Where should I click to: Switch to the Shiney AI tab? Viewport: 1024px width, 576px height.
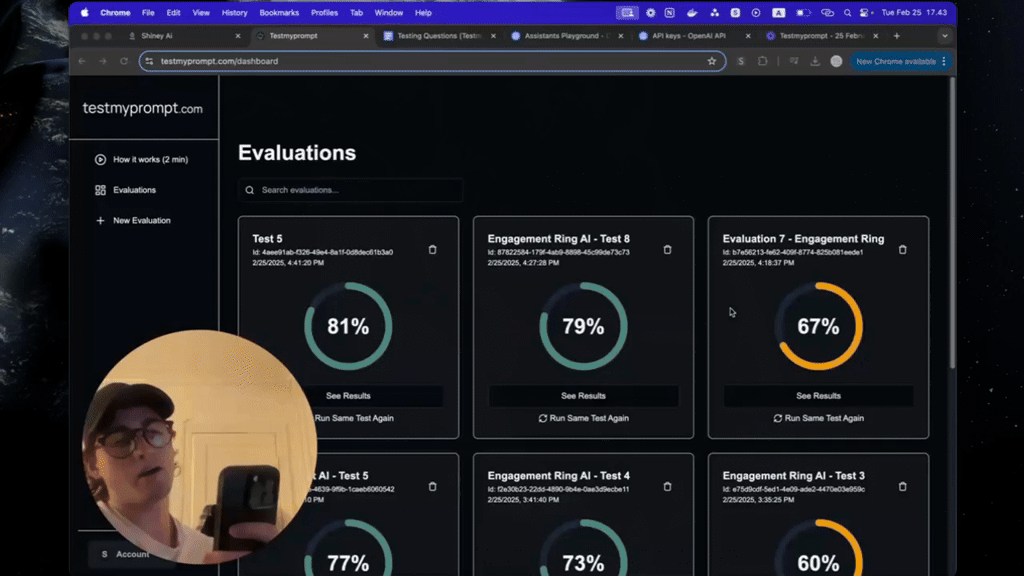183,36
